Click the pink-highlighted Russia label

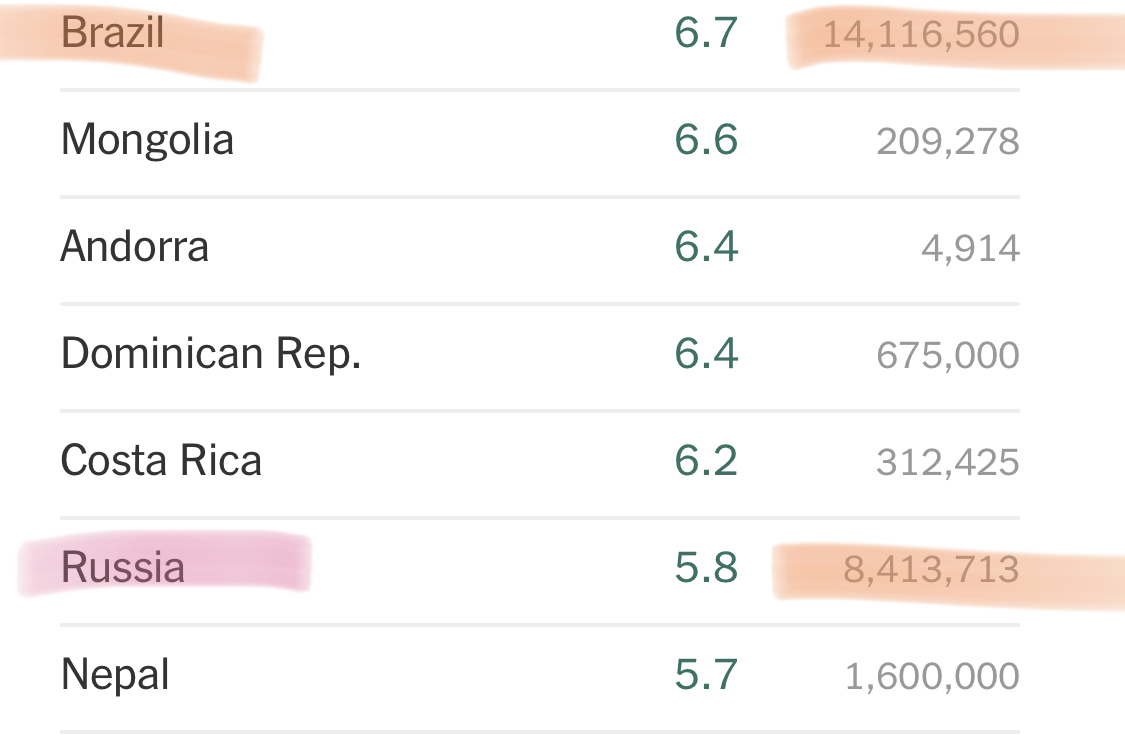[123, 568]
